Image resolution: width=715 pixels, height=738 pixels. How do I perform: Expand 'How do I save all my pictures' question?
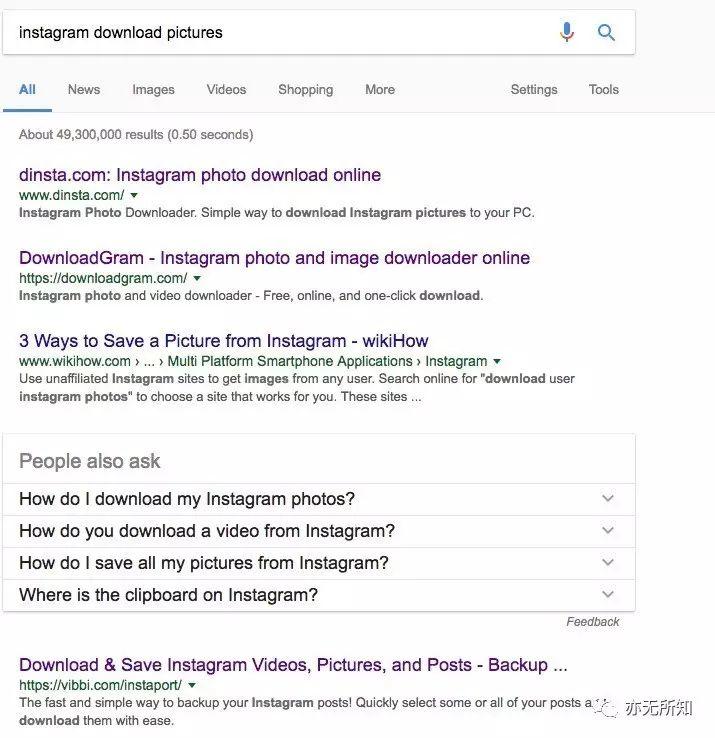319,563
